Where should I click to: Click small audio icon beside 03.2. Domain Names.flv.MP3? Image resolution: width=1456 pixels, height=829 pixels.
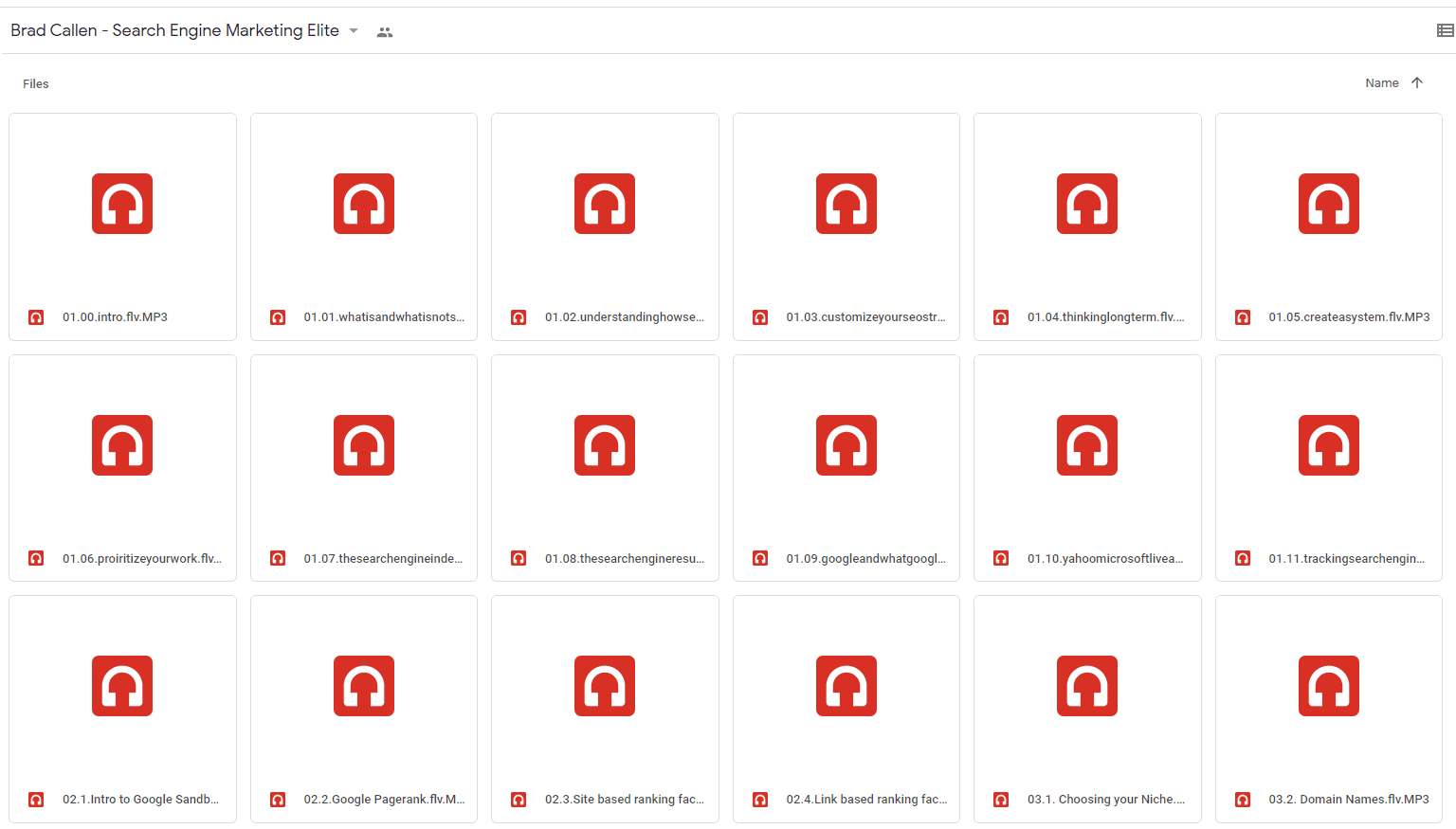tap(1243, 800)
